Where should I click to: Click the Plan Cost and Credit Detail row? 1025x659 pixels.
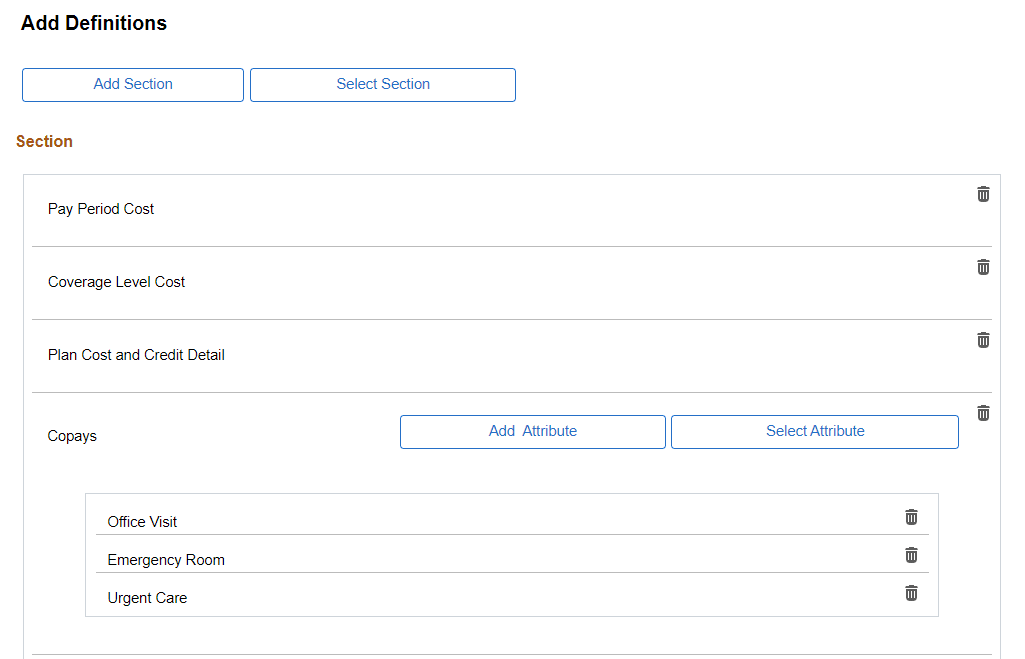(x=136, y=354)
